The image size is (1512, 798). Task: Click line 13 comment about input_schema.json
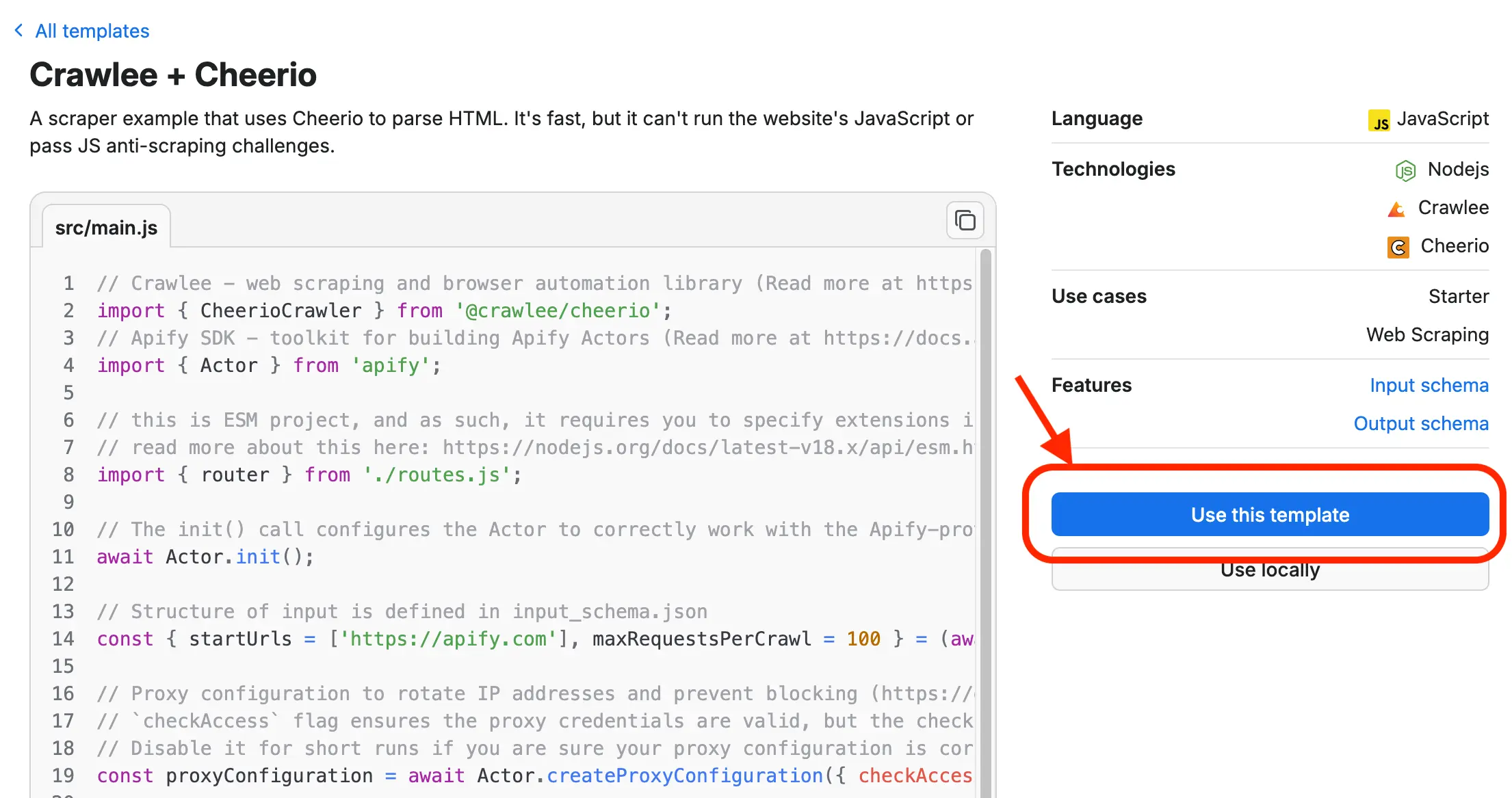coord(402,611)
